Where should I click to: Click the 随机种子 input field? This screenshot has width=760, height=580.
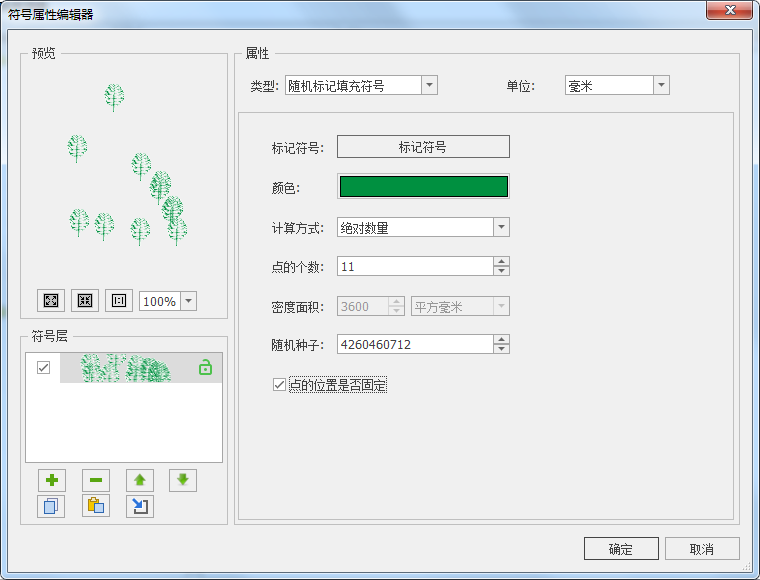point(415,344)
